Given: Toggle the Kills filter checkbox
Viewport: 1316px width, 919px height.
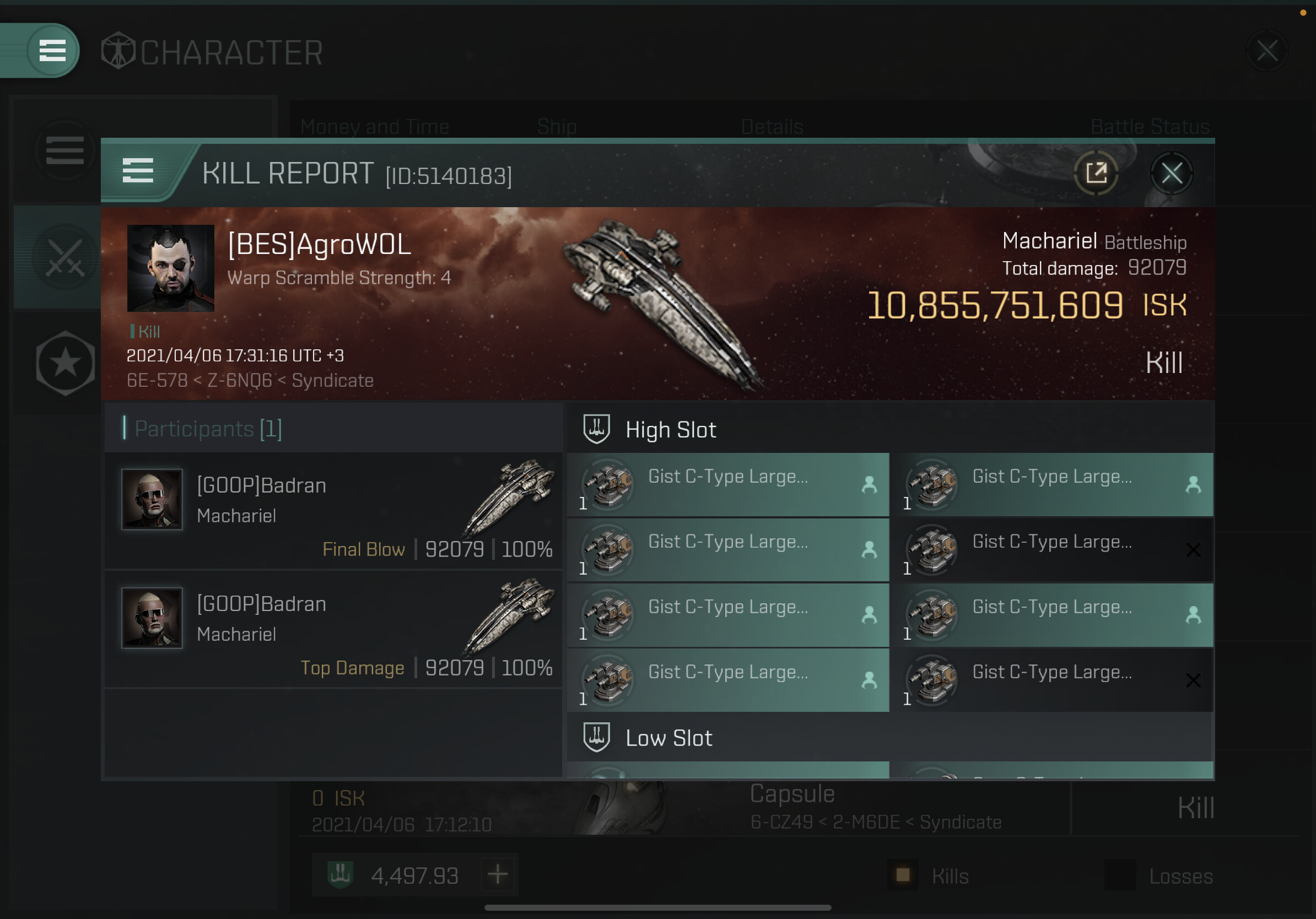Looking at the screenshot, I should [903, 875].
